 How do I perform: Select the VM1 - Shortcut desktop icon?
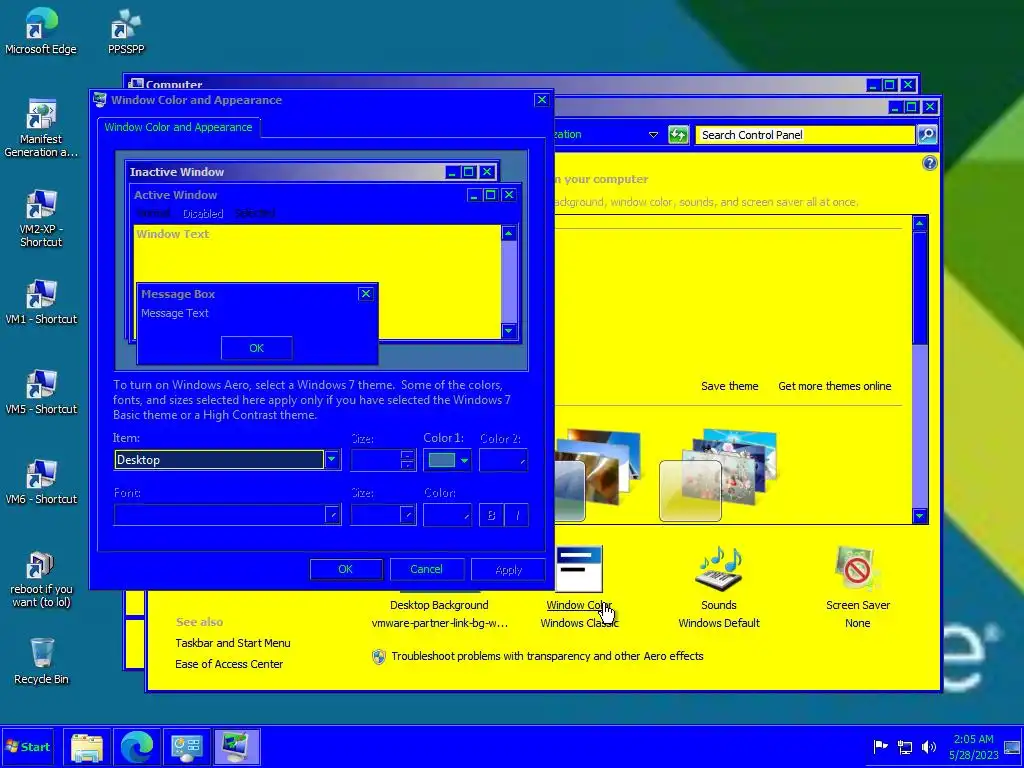pos(40,302)
